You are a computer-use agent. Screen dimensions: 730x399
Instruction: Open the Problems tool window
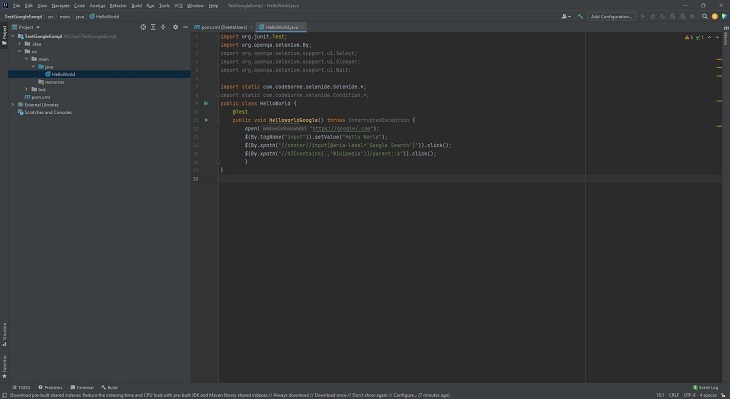click(x=50, y=387)
